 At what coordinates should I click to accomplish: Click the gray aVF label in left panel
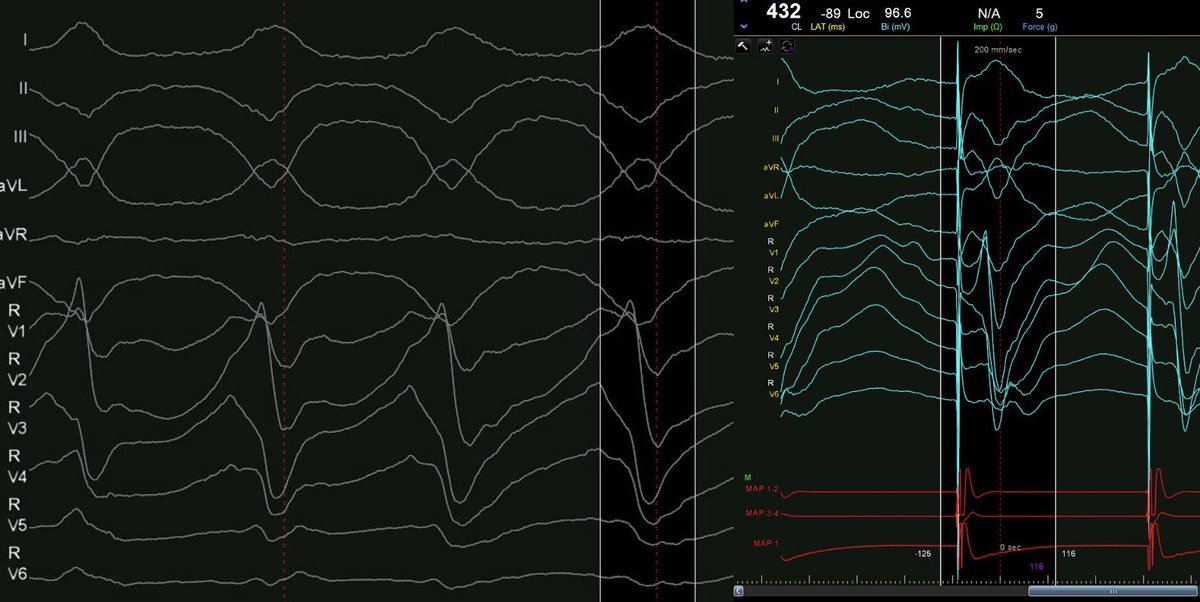pos(14,284)
